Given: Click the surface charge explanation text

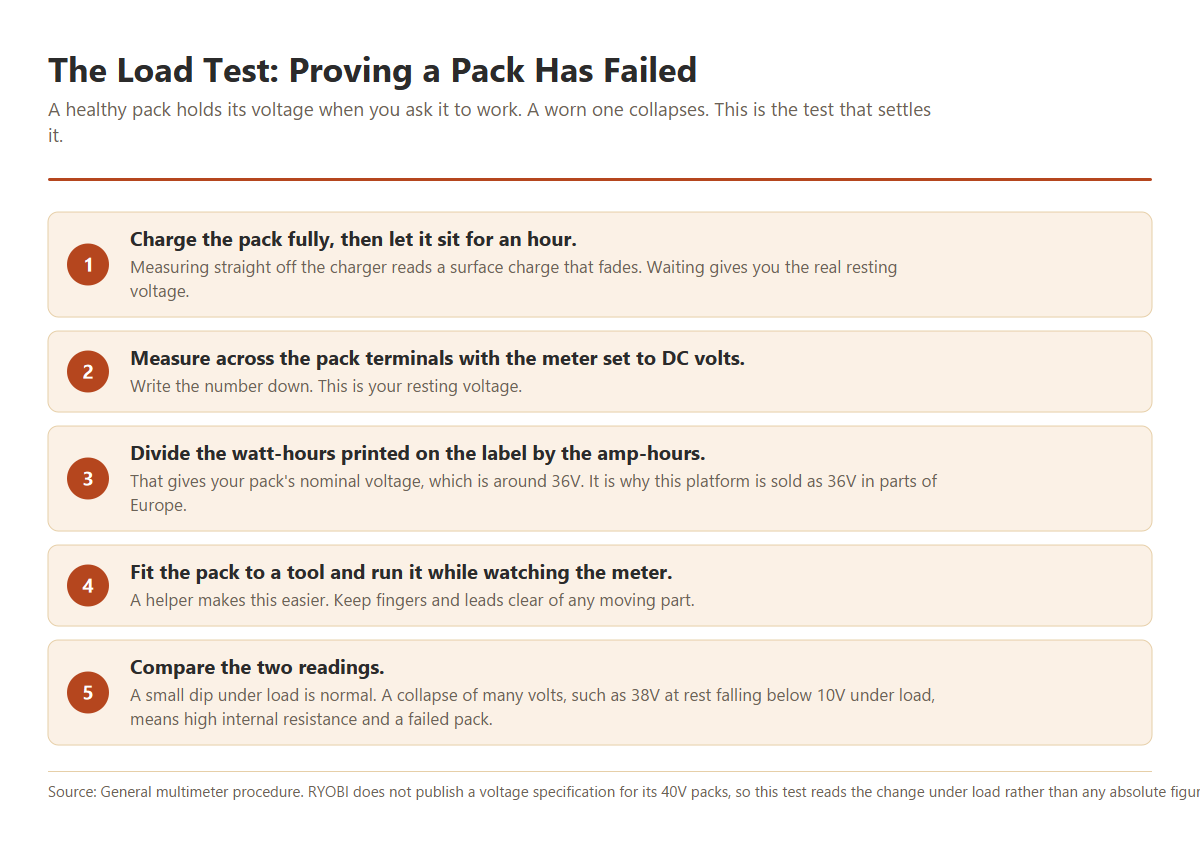Looking at the screenshot, I should [513, 280].
